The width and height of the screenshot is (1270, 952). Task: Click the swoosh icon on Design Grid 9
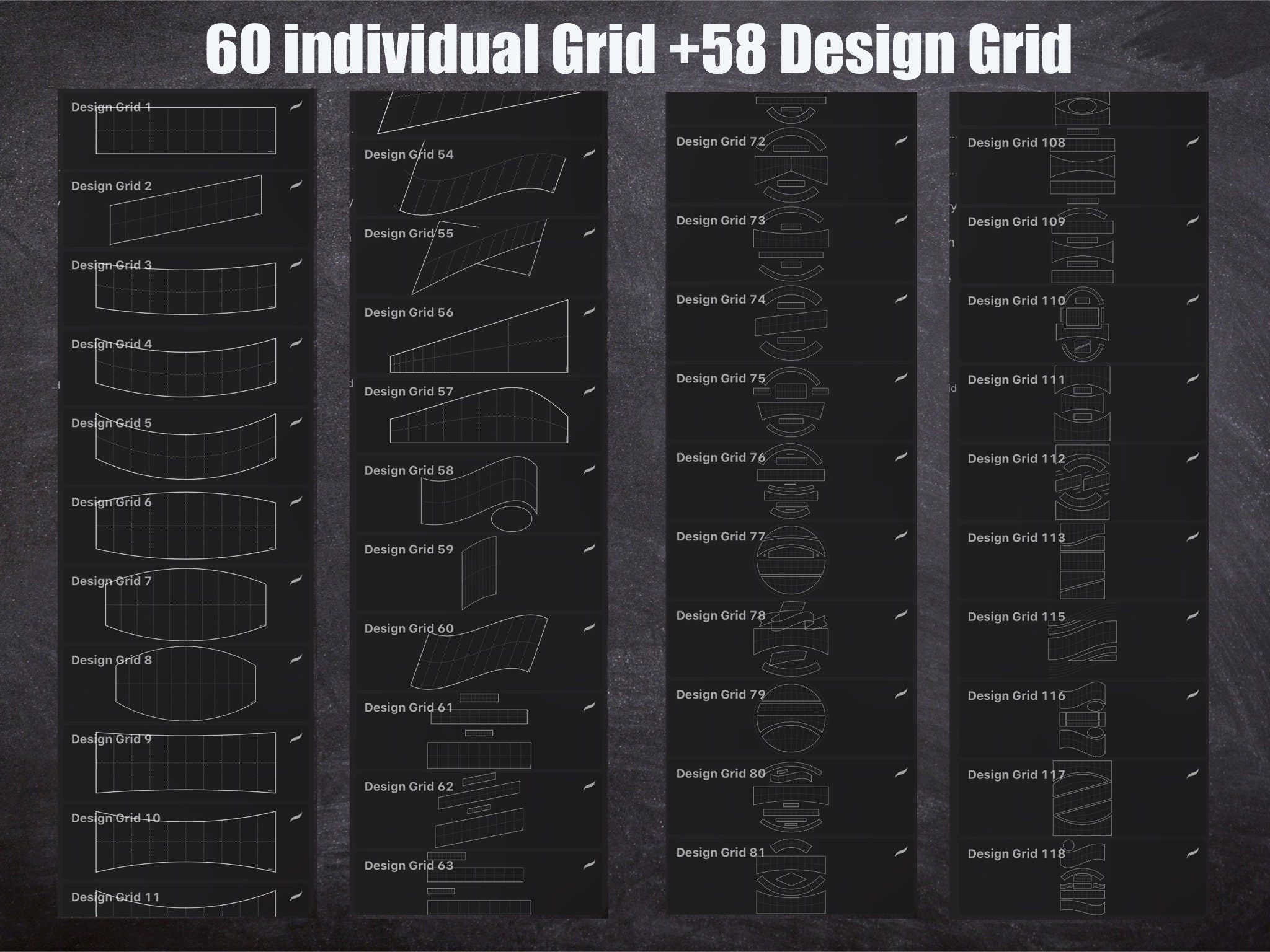(x=295, y=738)
